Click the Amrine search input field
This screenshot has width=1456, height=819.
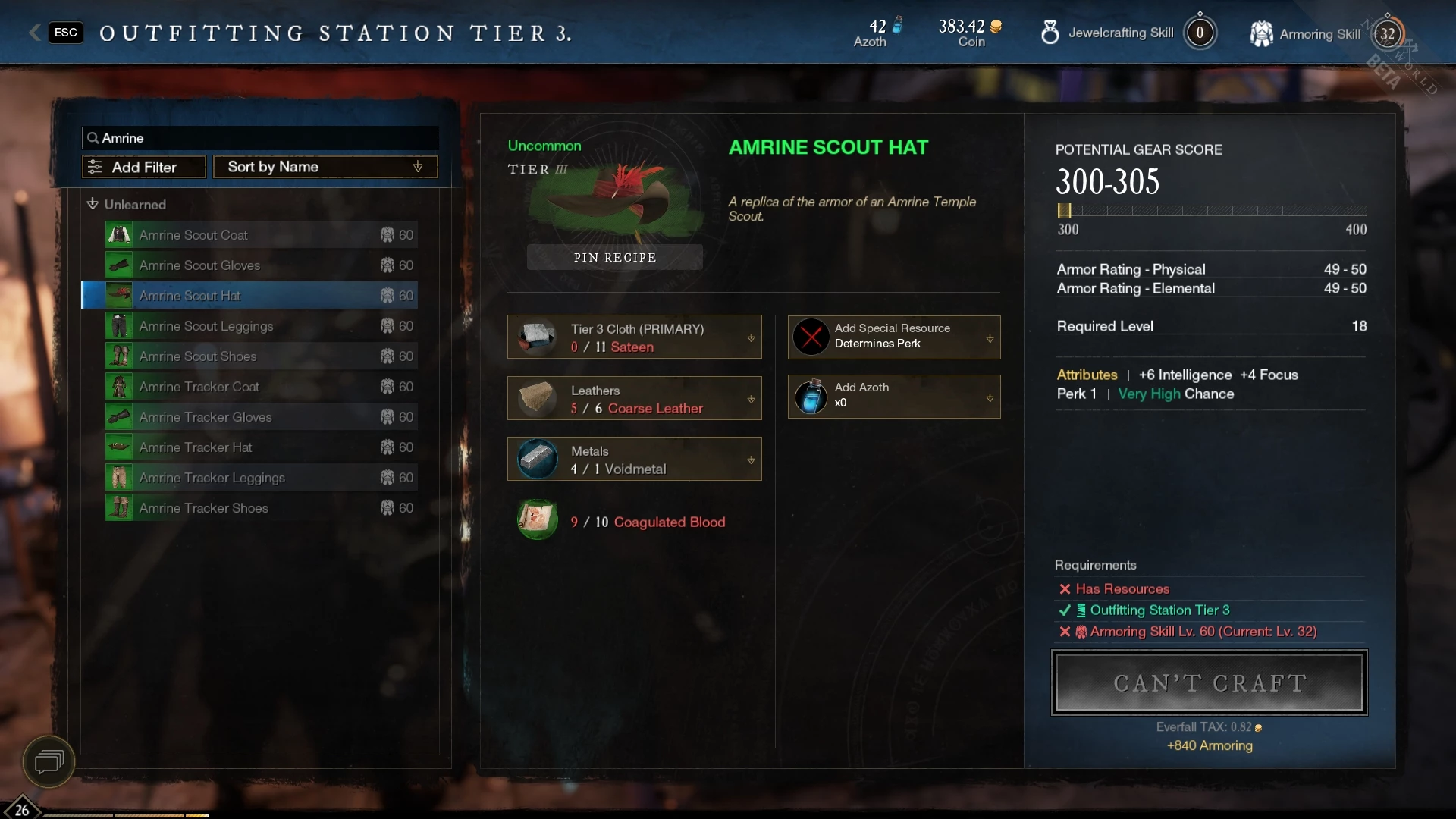260,138
